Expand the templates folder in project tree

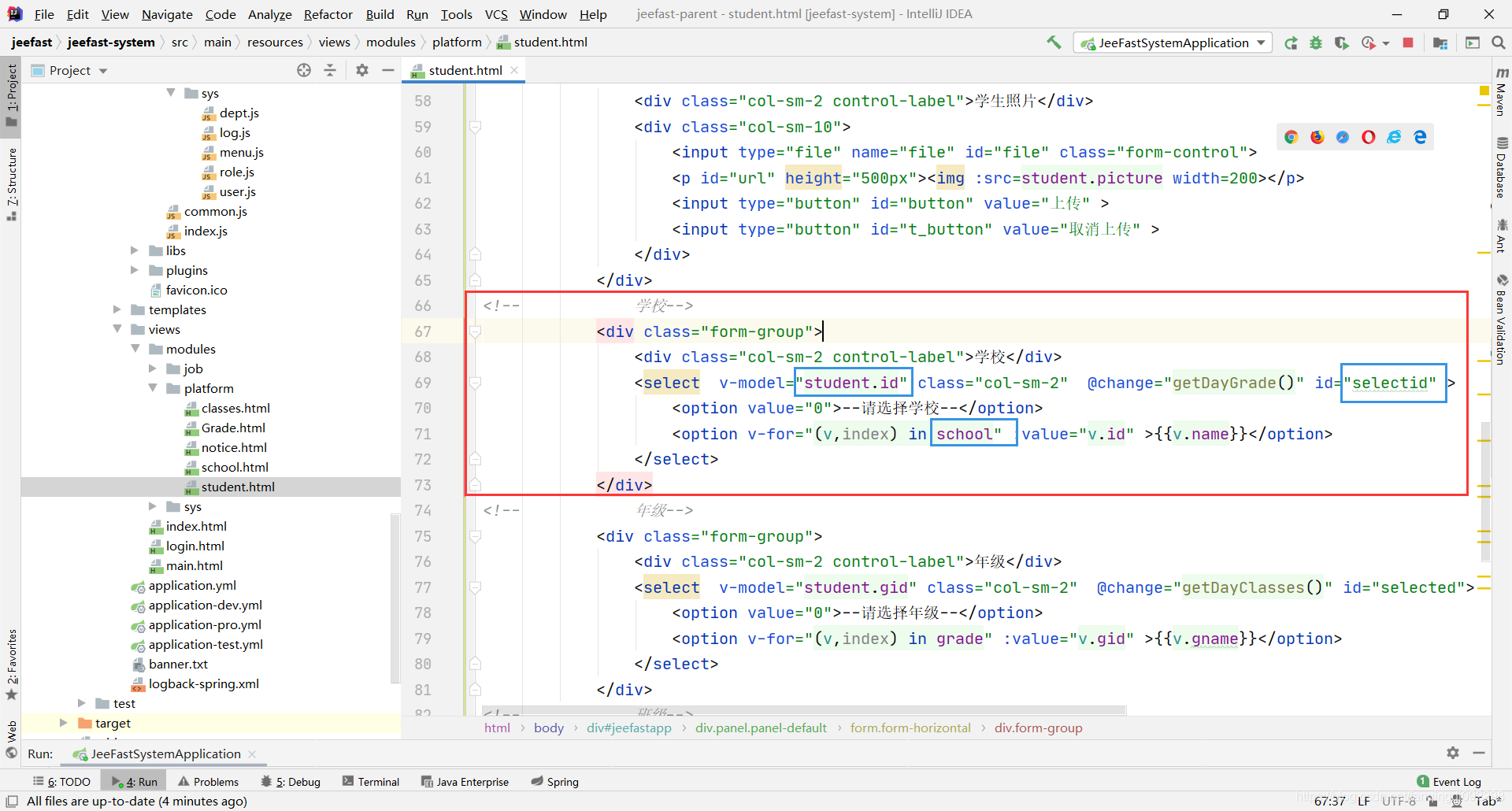117,309
